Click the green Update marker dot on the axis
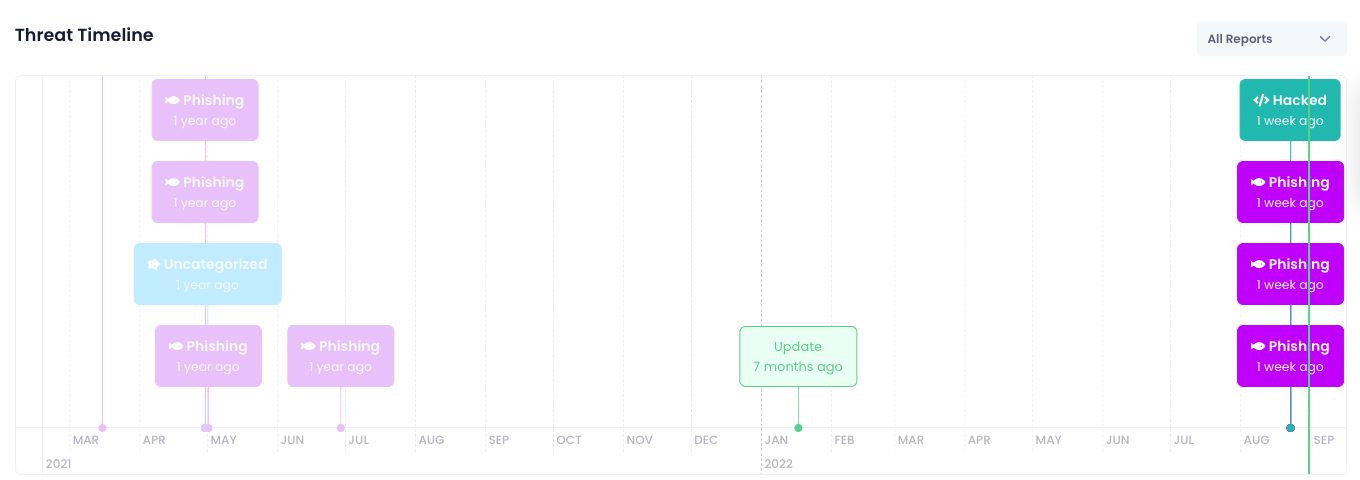The image size is (1360, 480). 798,428
